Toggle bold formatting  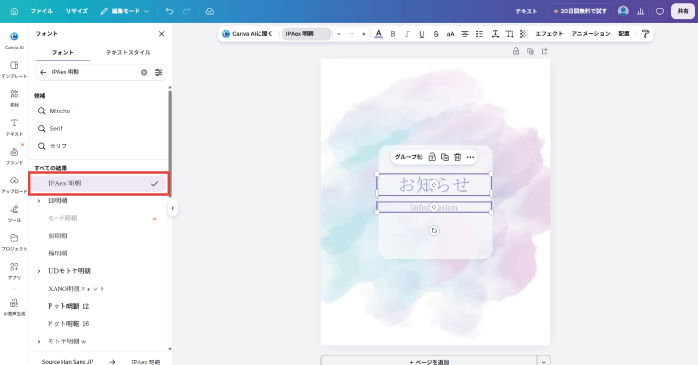tap(393, 34)
